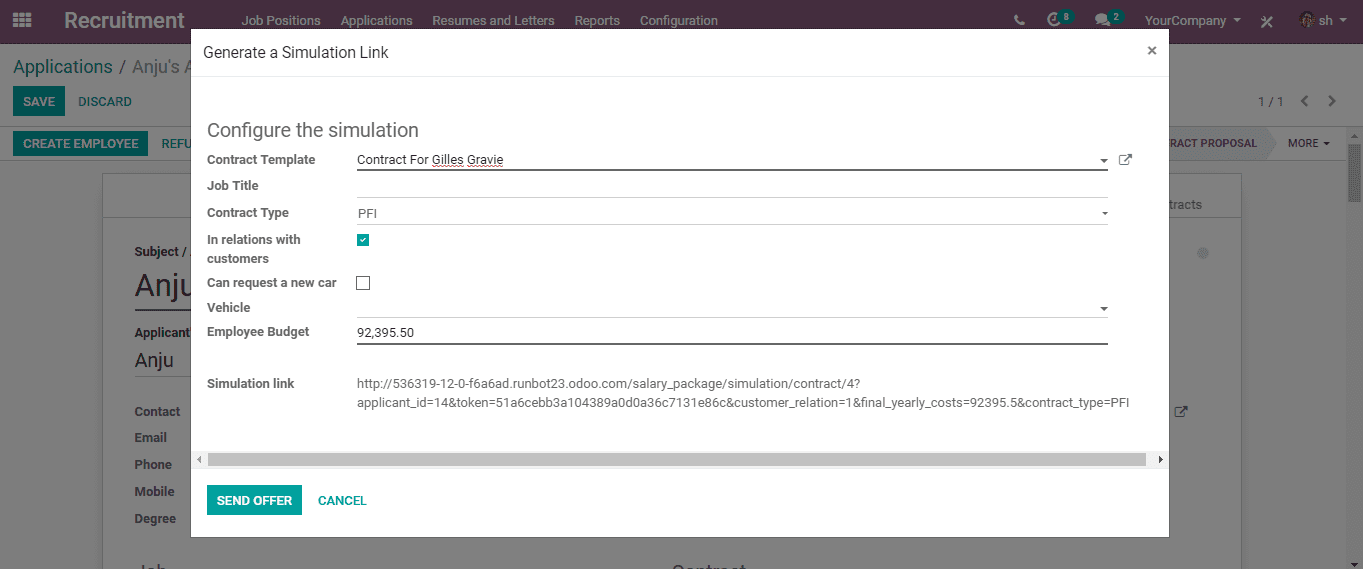This screenshot has width=1363, height=569.
Task: Click the SEND OFFER button
Action: click(254, 500)
